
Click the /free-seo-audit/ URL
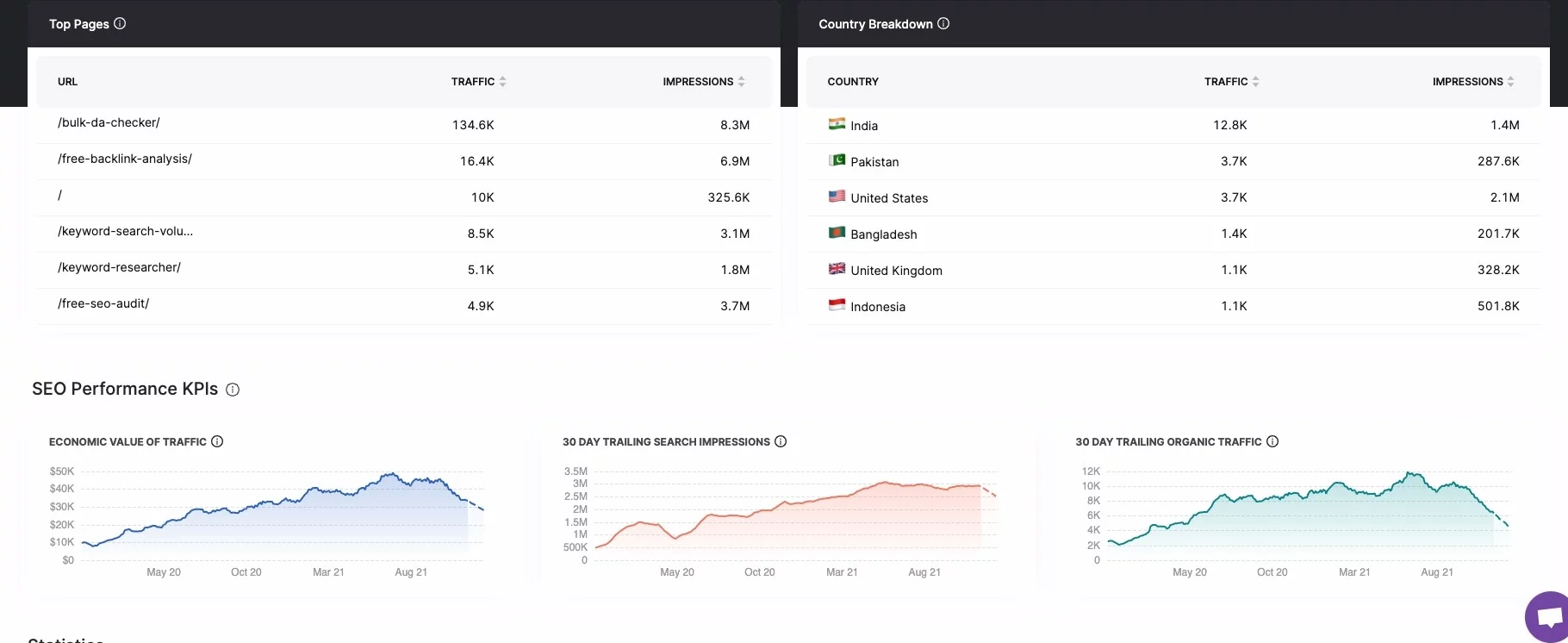(x=103, y=303)
